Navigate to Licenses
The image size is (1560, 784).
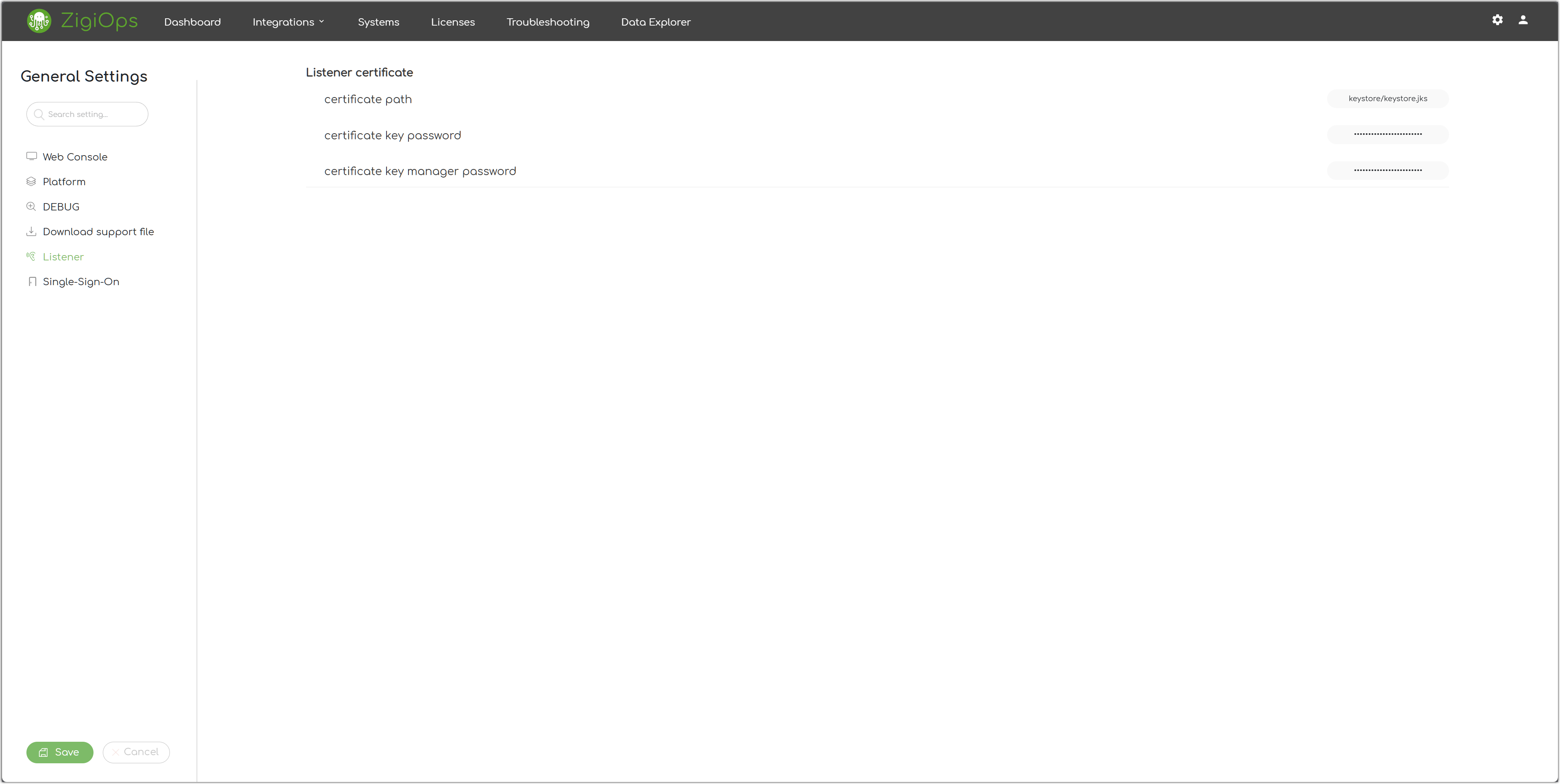click(452, 22)
